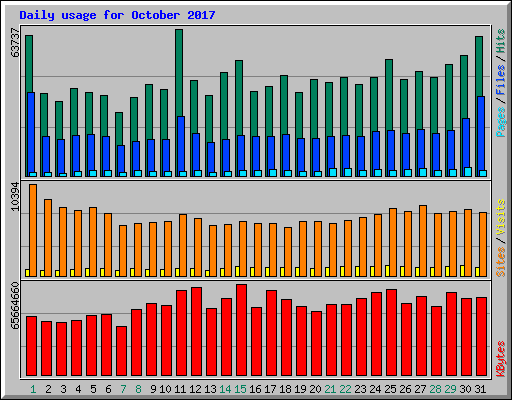Click day 17 on the x-axis

[x=270, y=389]
